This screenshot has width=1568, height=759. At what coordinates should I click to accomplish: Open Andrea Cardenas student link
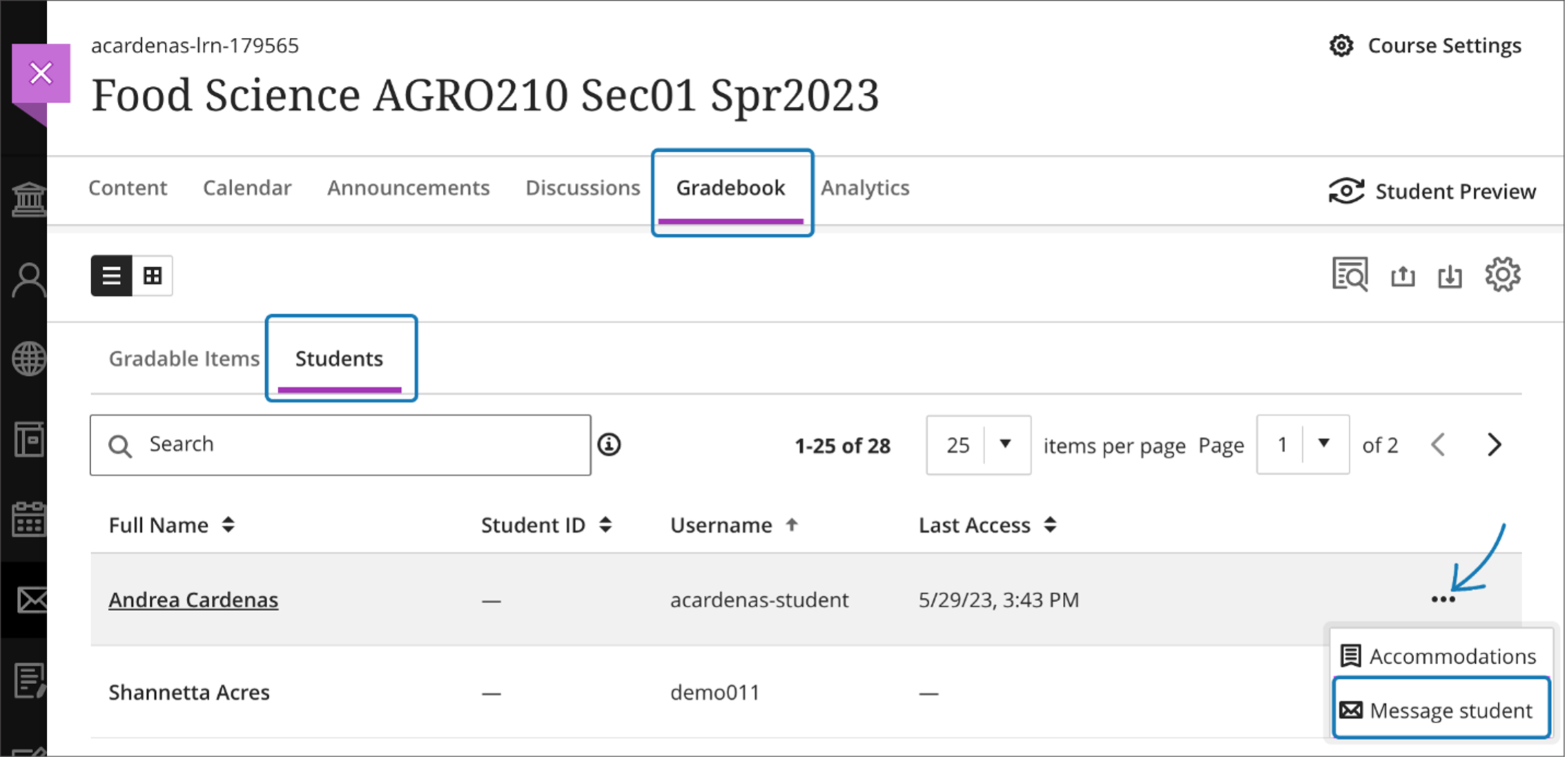193,600
